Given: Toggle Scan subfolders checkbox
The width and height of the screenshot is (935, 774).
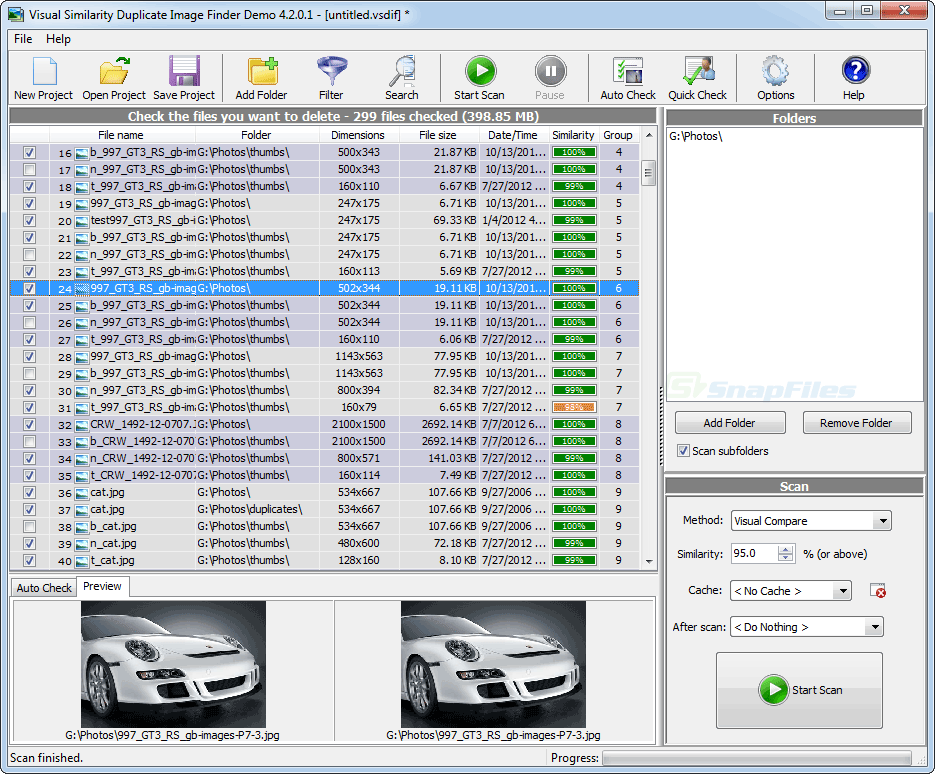Looking at the screenshot, I should coord(683,451).
